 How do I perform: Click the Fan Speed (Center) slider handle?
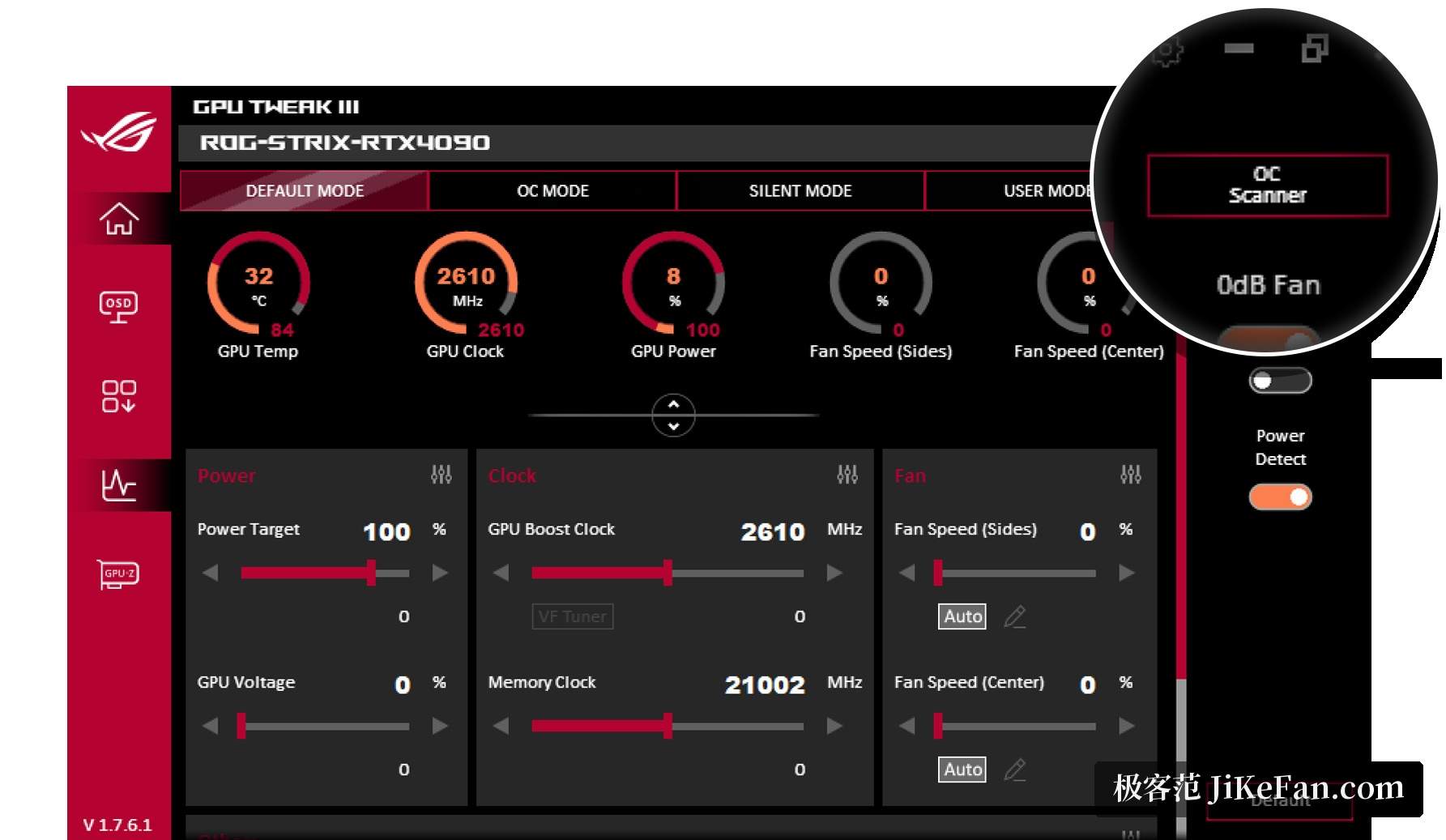click(938, 726)
